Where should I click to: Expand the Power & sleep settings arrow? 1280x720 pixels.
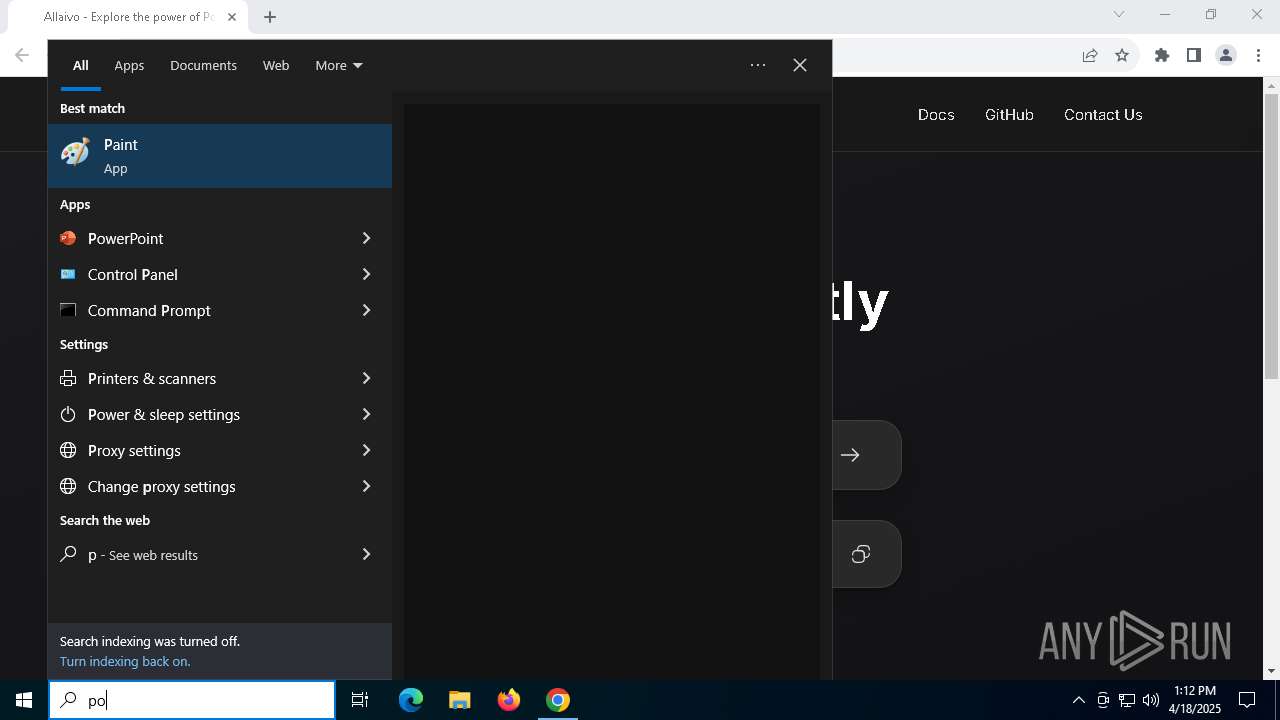pyautogui.click(x=366, y=414)
